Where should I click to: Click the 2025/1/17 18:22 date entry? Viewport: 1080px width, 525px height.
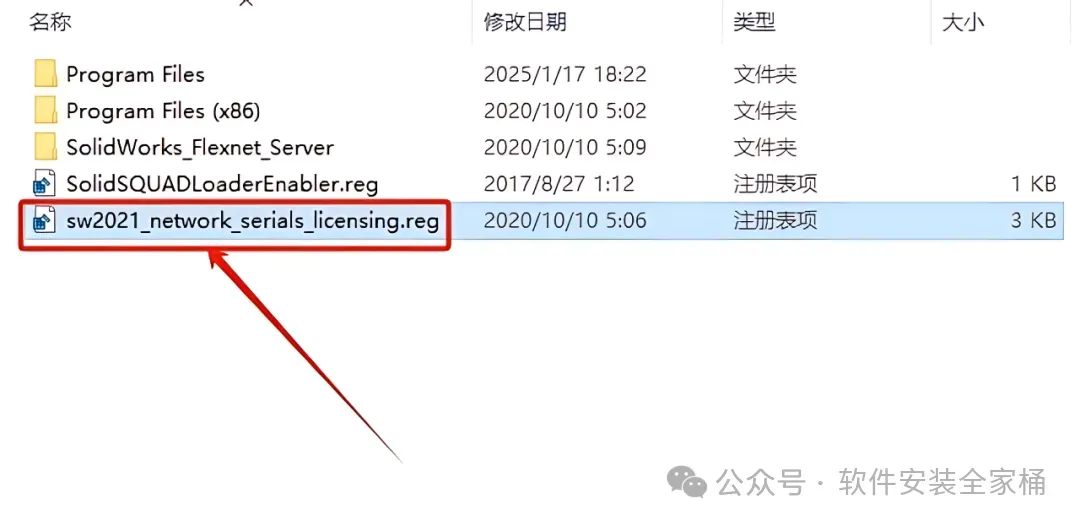point(565,74)
